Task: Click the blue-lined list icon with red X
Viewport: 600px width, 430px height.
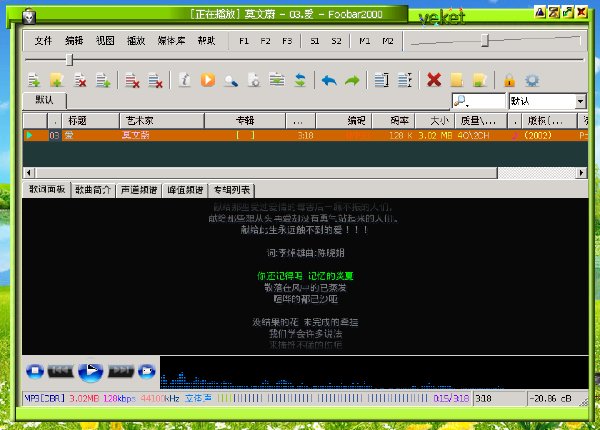Action: tap(155, 80)
